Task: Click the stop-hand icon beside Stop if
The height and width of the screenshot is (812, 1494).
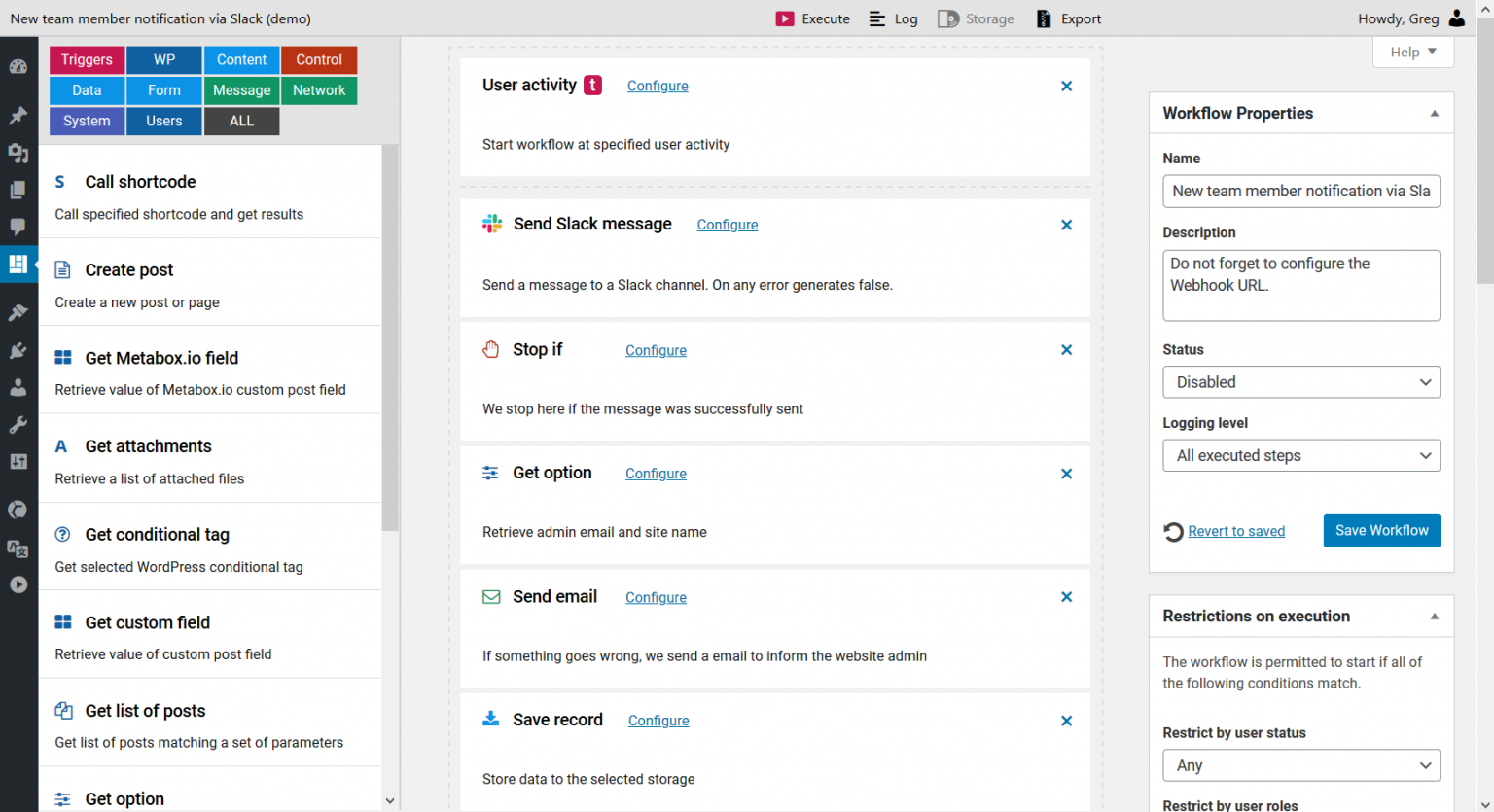Action: click(490, 349)
